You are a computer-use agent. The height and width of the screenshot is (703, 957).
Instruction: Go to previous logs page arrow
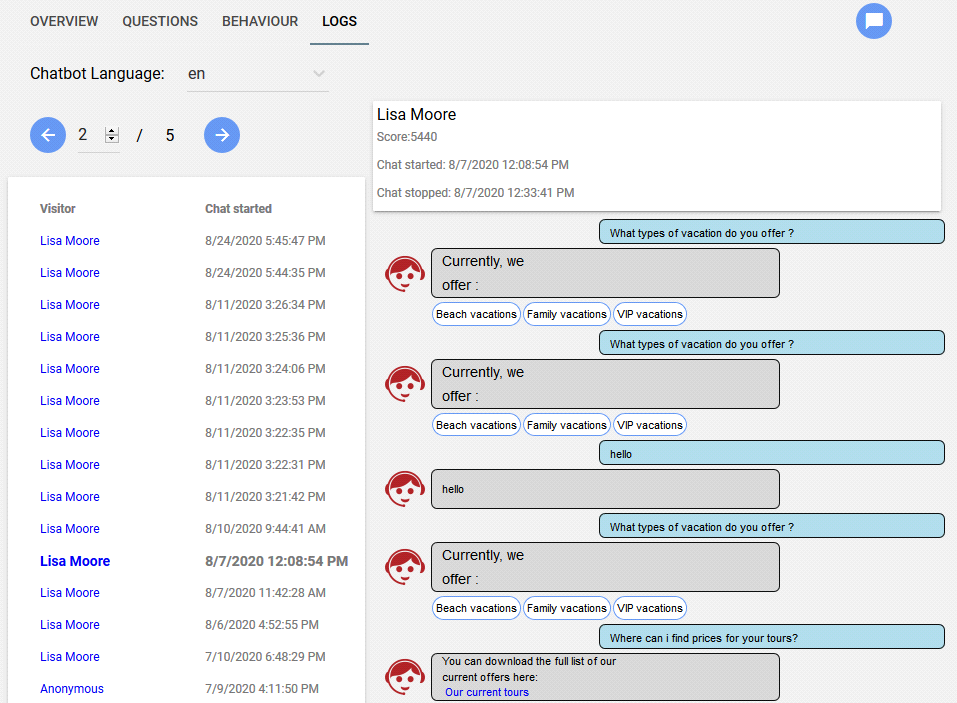click(48, 135)
